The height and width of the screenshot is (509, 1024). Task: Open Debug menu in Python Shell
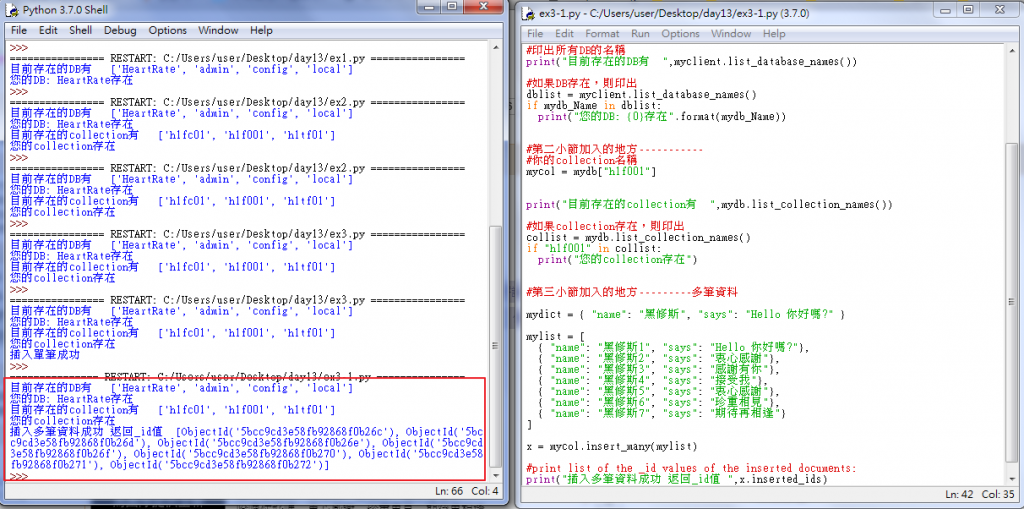click(120, 30)
